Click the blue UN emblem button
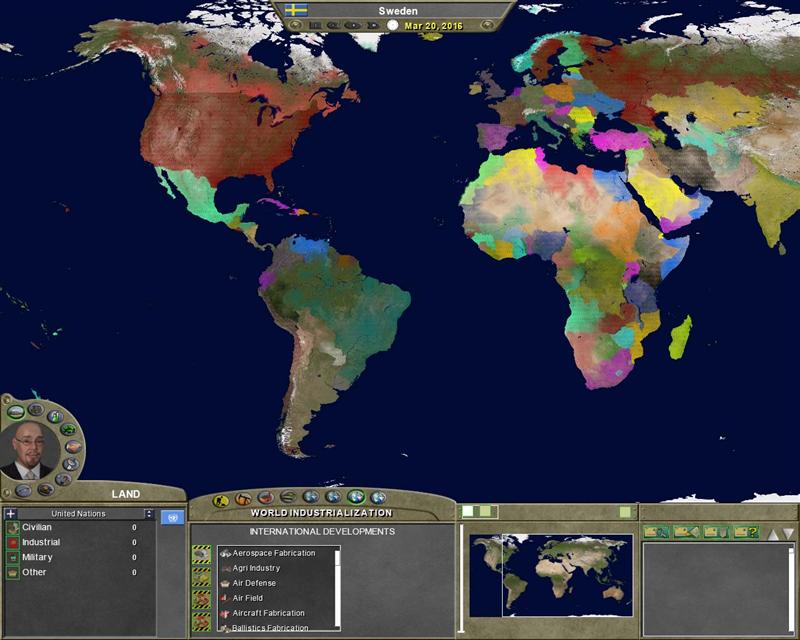Image resolution: width=800 pixels, height=640 pixels. click(172, 517)
